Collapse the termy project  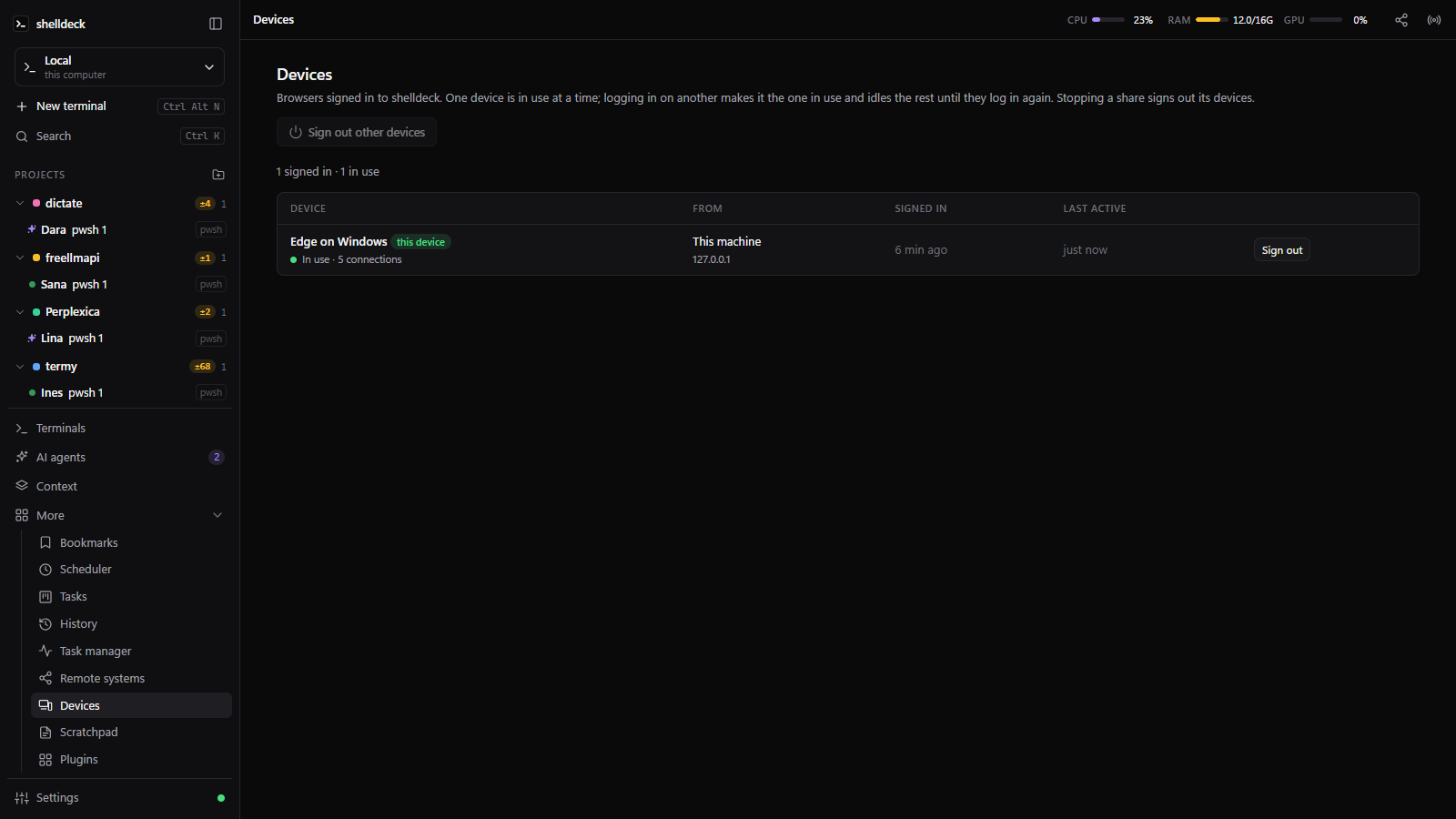point(20,367)
